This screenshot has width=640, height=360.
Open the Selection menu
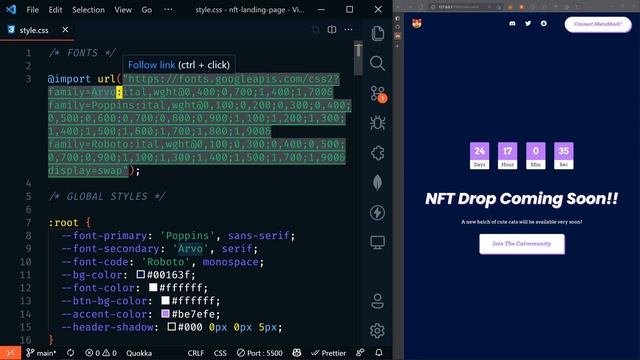[88, 10]
